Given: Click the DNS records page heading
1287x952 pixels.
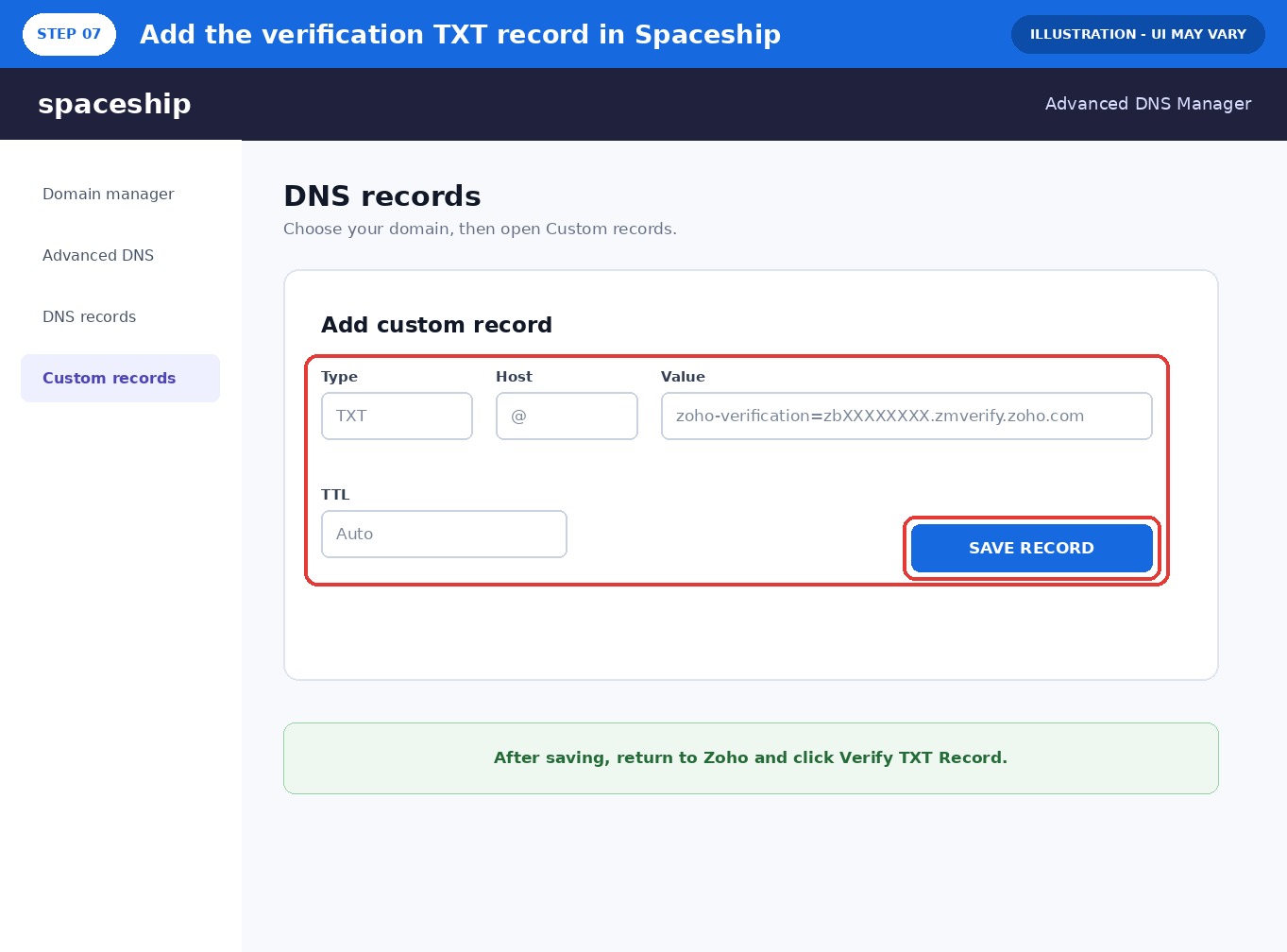Looking at the screenshot, I should pyautogui.click(x=382, y=195).
